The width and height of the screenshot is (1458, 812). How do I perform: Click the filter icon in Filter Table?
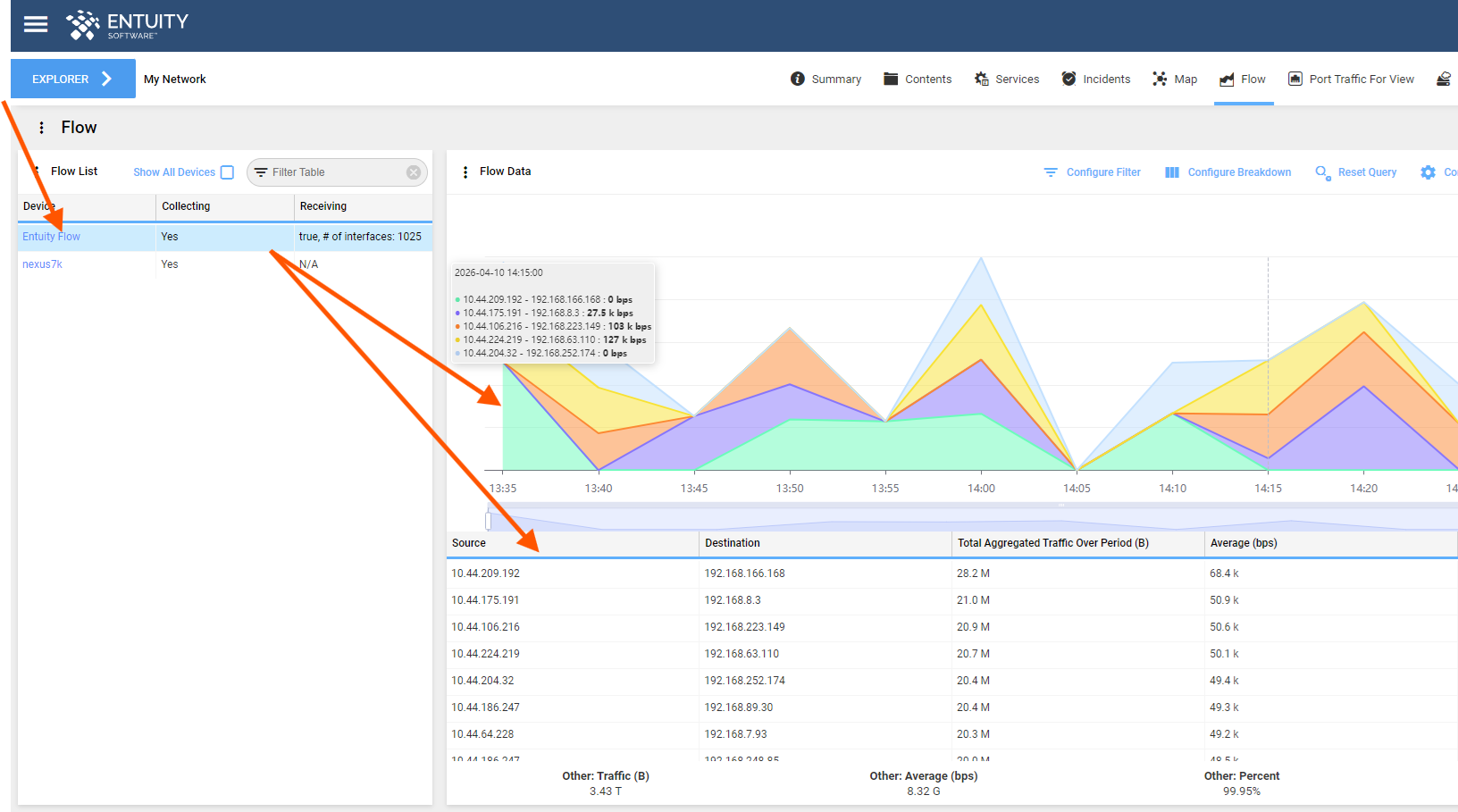tap(261, 172)
